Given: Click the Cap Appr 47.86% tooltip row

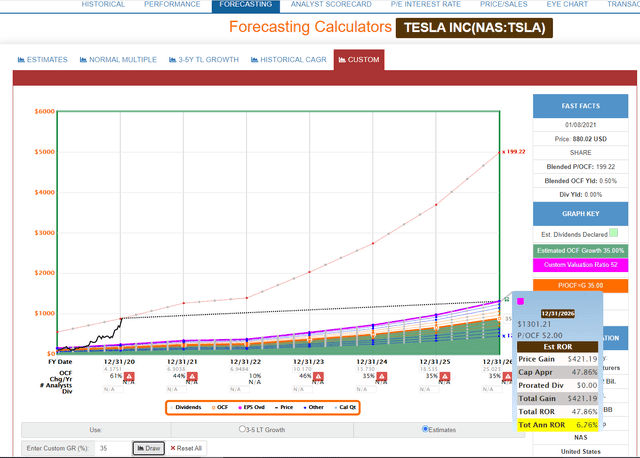Looking at the screenshot, I should (558, 372).
